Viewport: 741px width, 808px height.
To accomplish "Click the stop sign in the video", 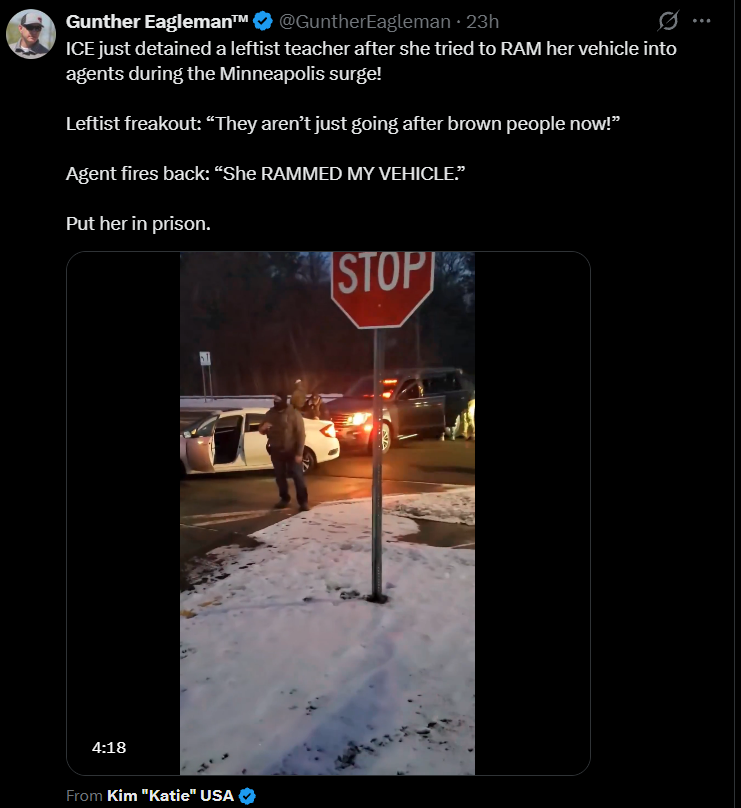I will tap(382, 289).
